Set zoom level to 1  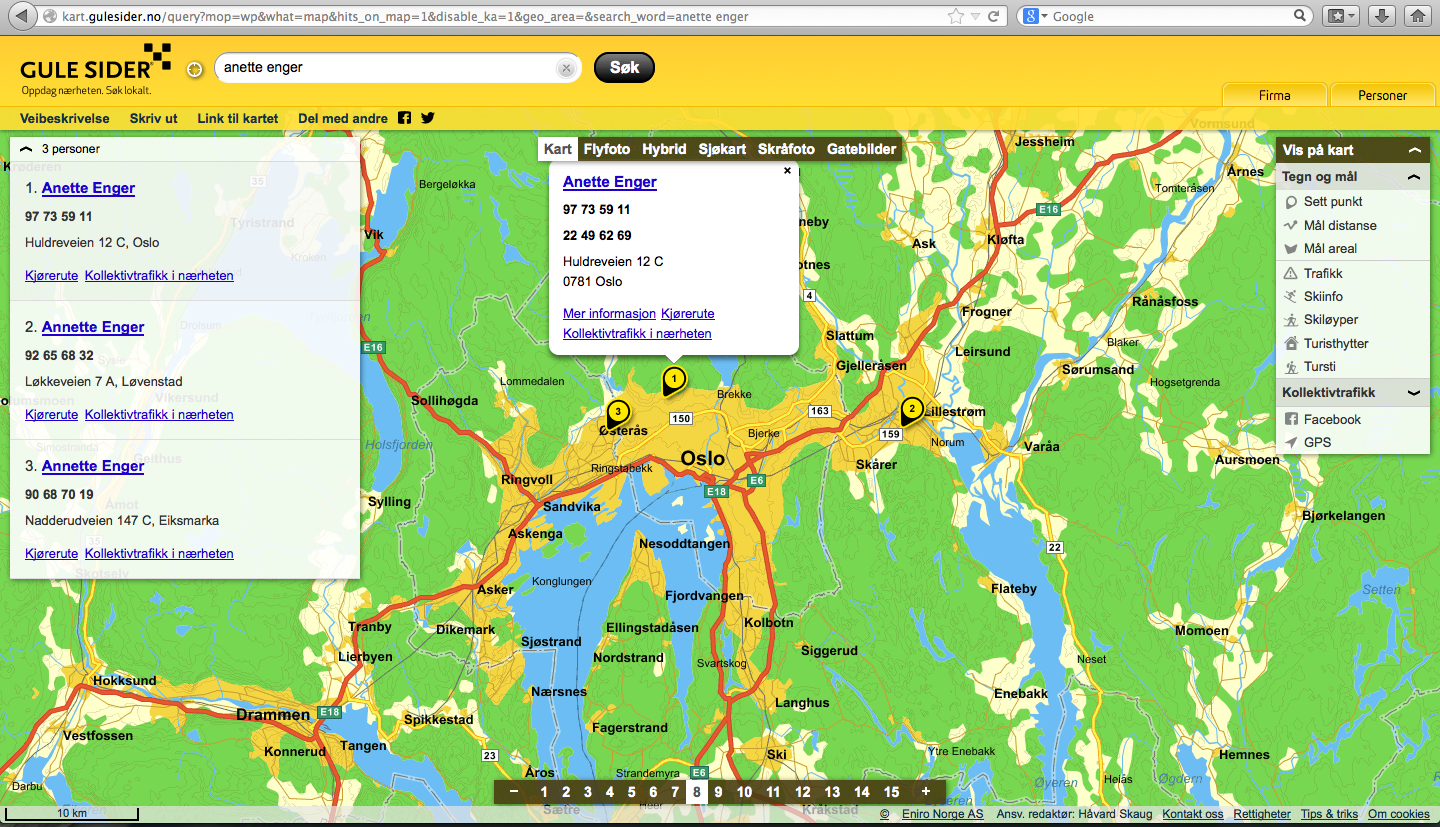(544, 792)
